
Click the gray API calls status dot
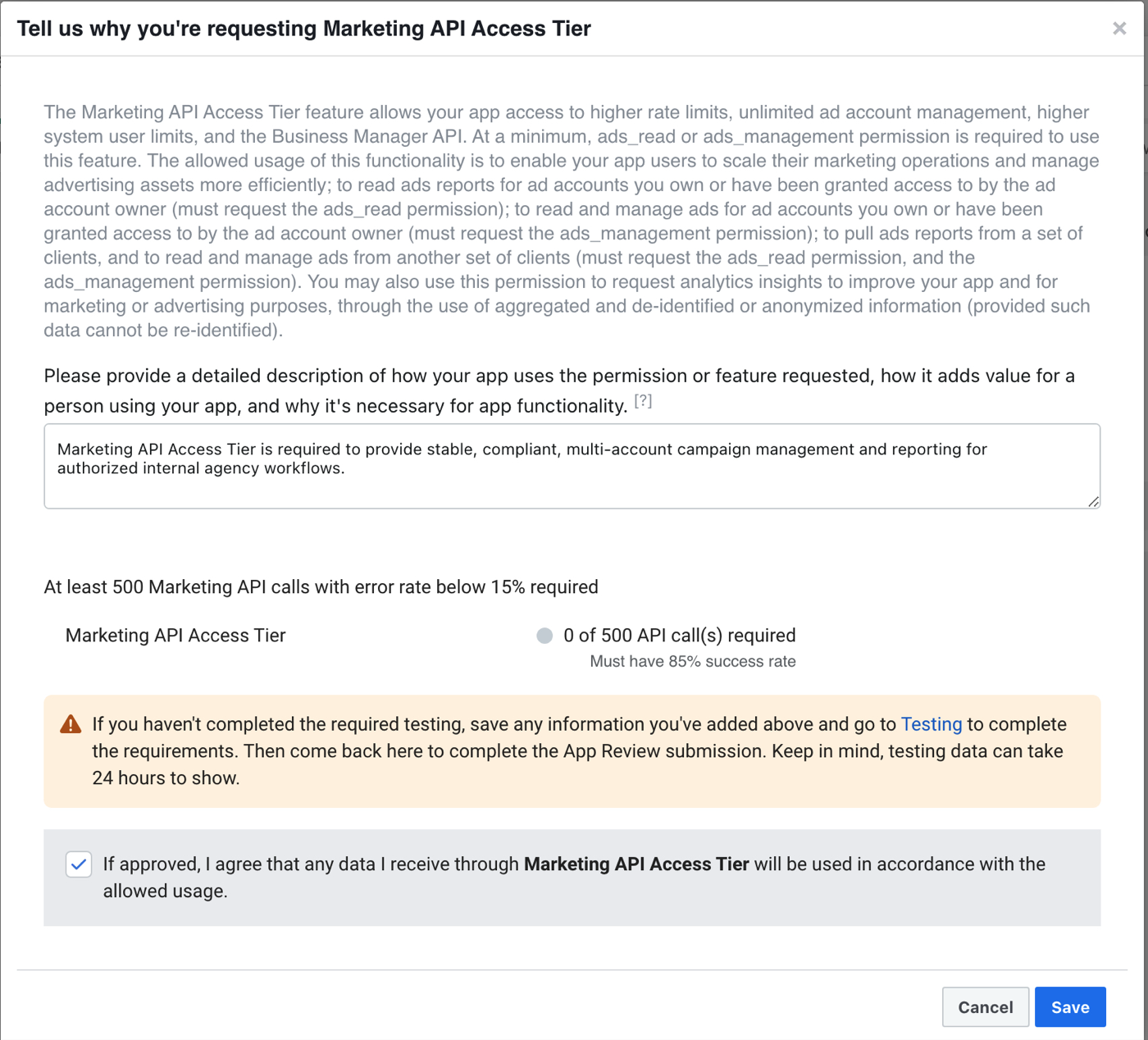544,636
